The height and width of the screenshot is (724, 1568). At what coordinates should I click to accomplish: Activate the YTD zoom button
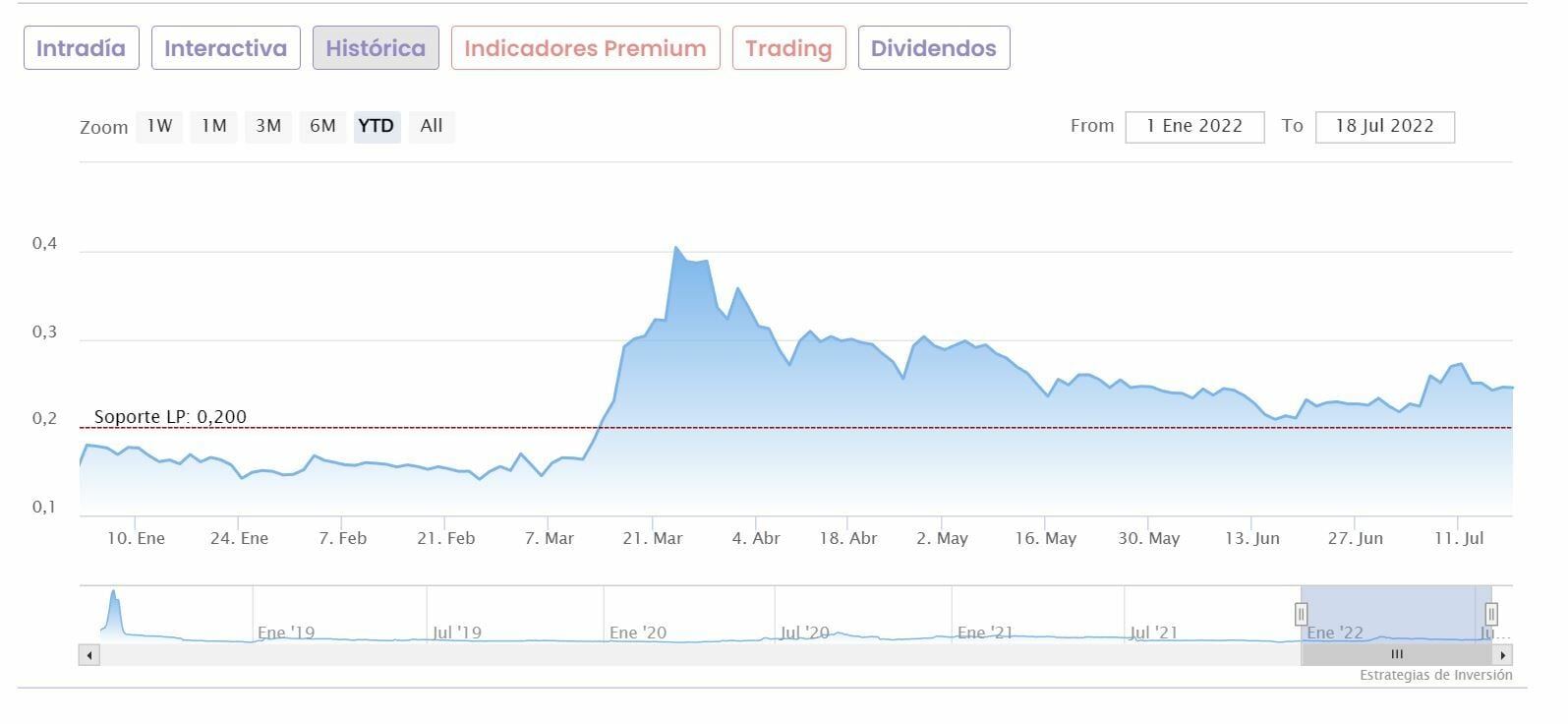coord(377,126)
